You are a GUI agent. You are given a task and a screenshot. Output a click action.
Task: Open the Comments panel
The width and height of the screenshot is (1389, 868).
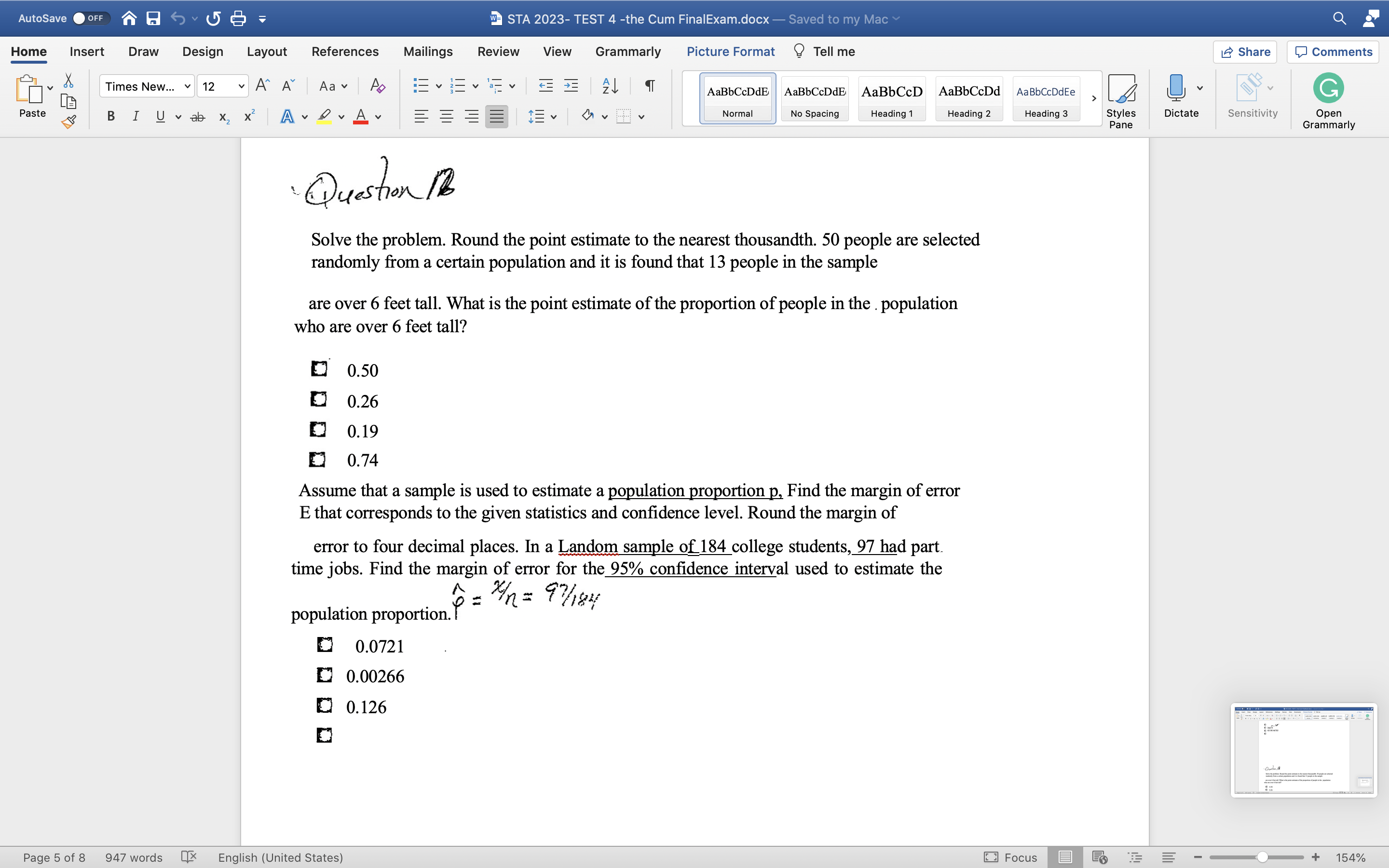coord(1332,52)
